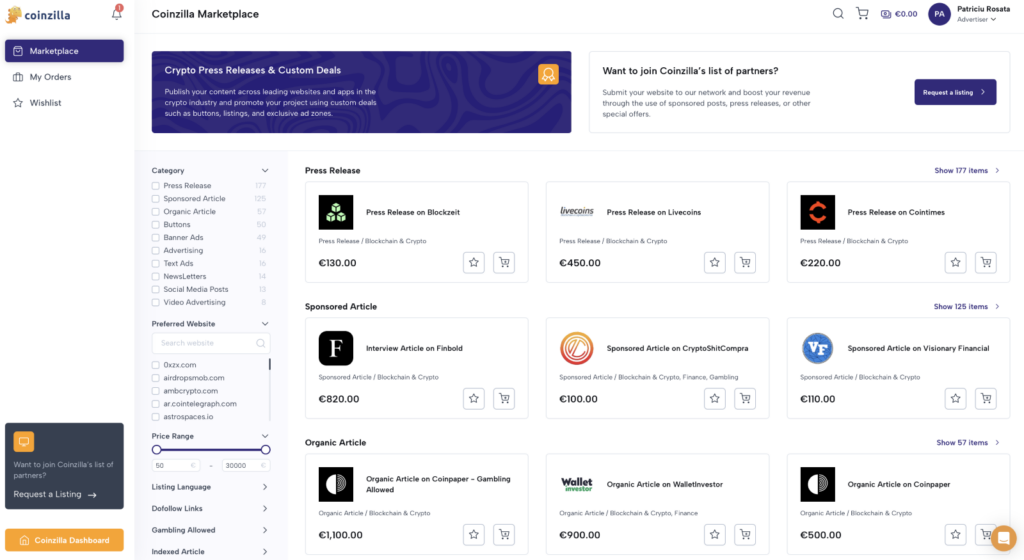The height and width of the screenshot is (560, 1024).
Task: Add Interview Article on Finbold to cart
Action: [504, 398]
